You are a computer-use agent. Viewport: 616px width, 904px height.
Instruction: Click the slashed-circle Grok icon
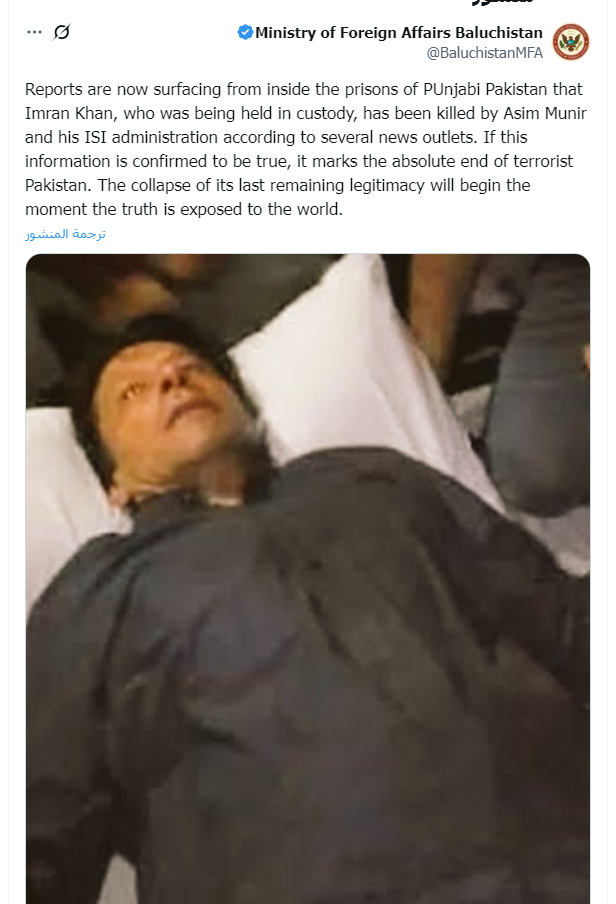62,32
